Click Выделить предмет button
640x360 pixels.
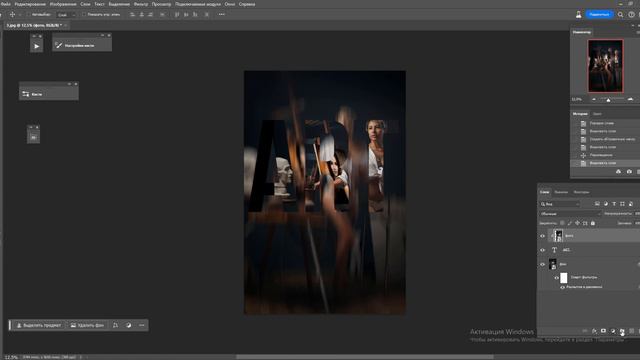(38, 325)
